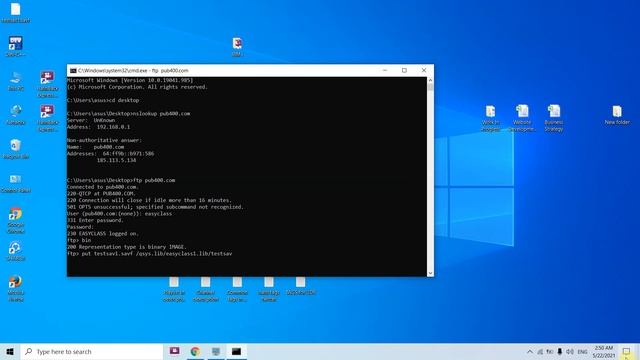The height and width of the screenshot is (360, 640).
Task: Select the Google Chrome desktop shortcut
Action: coord(16,220)
